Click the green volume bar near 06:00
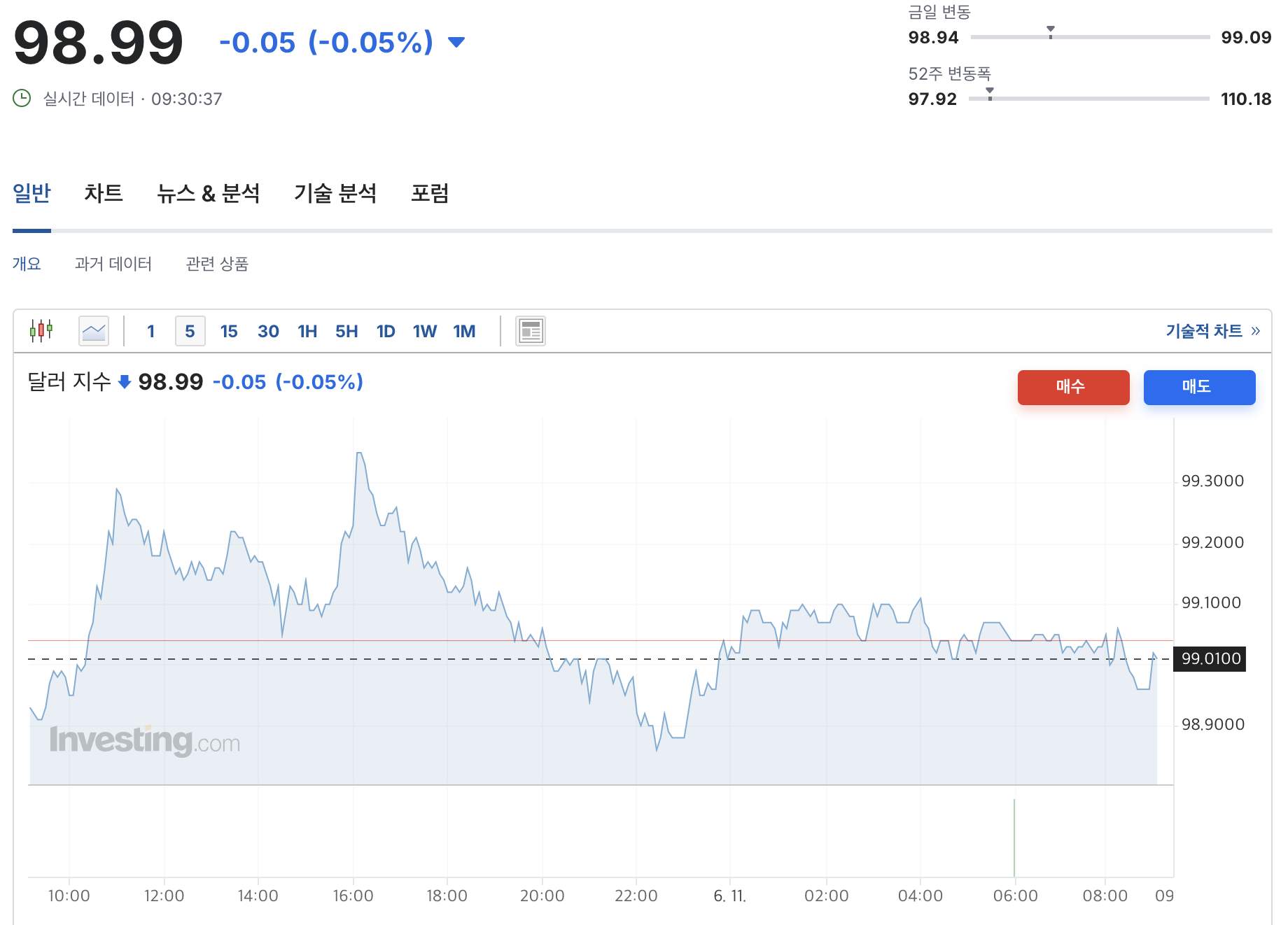 pyautogui.click(x=1014, y=838)
